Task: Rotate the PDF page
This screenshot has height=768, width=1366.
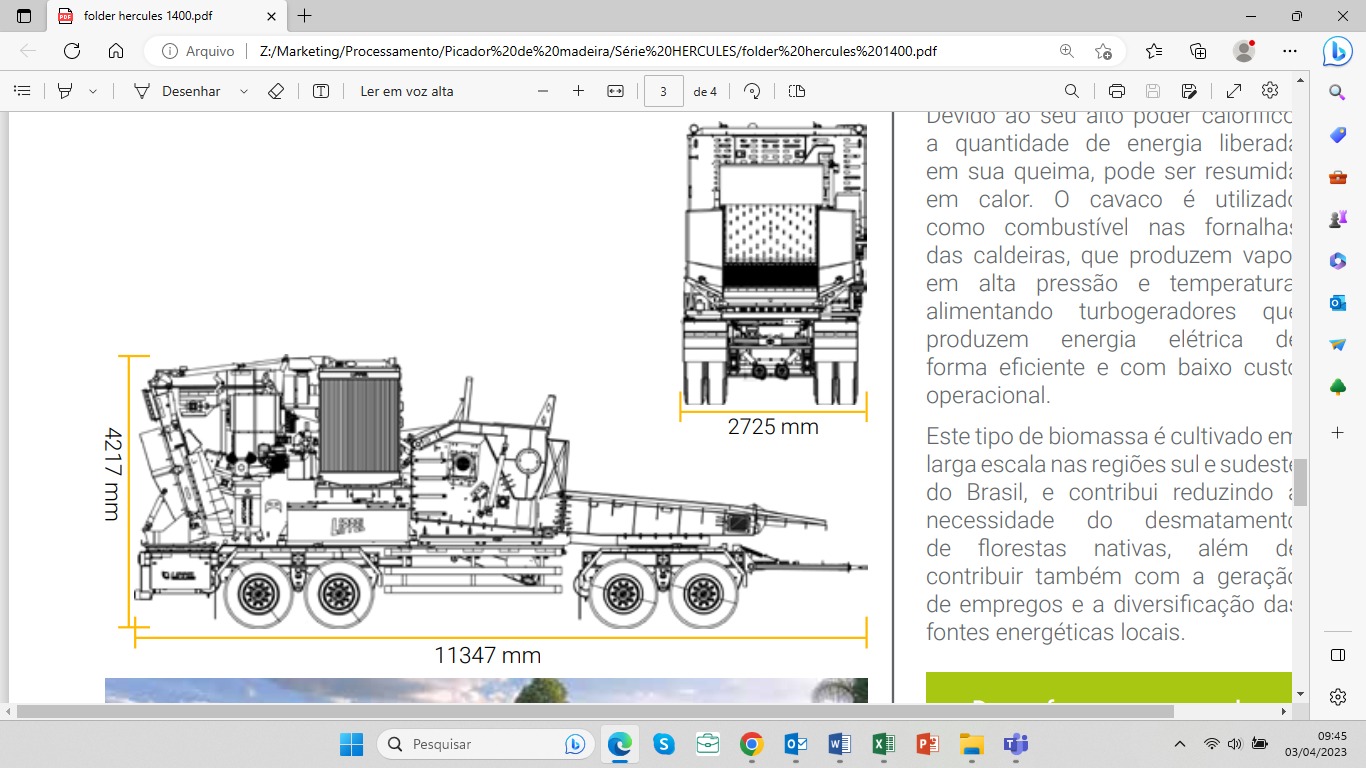Action: click(752, 91)
